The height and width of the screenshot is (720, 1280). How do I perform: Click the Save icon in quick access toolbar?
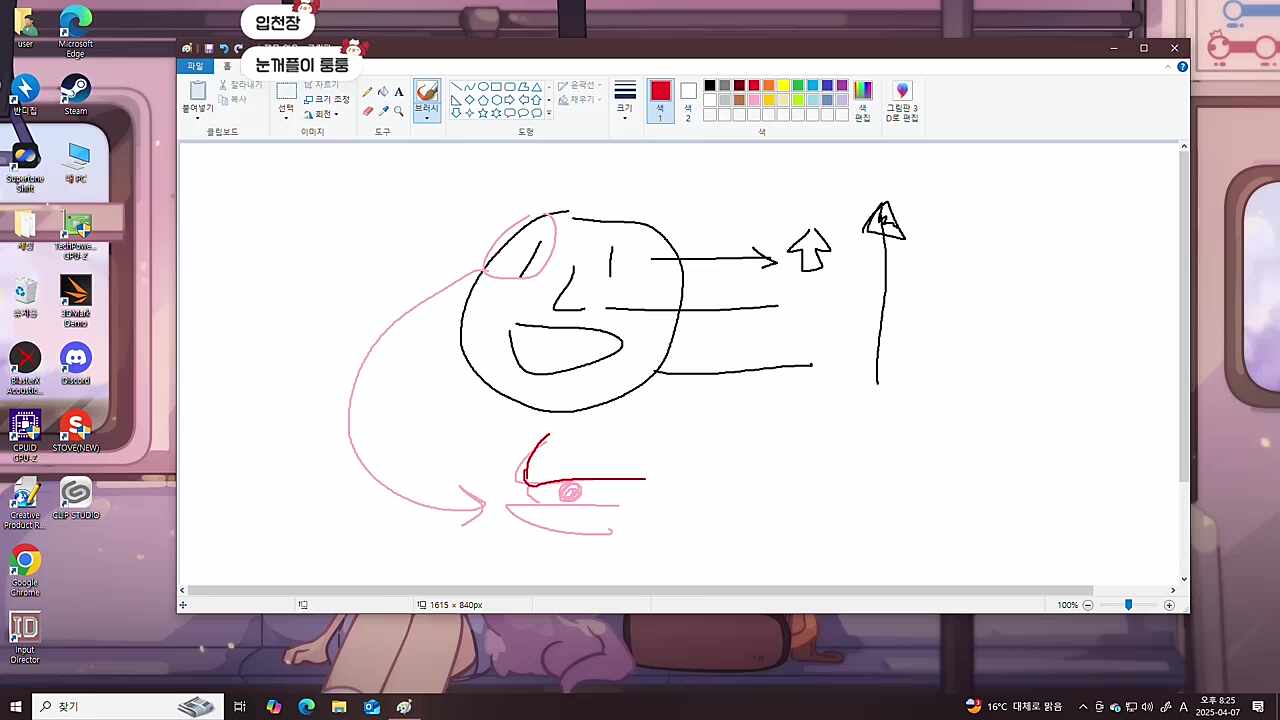tap(209, 48)
